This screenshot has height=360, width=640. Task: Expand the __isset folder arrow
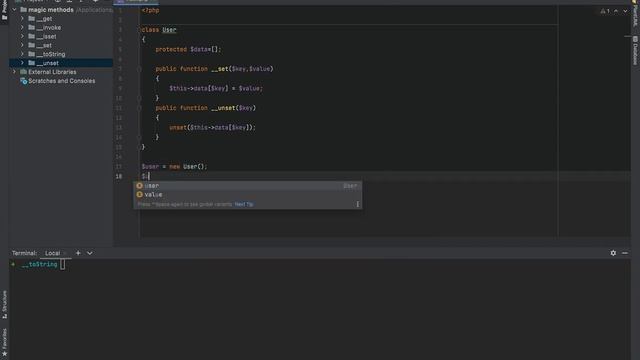coord(22,36)
